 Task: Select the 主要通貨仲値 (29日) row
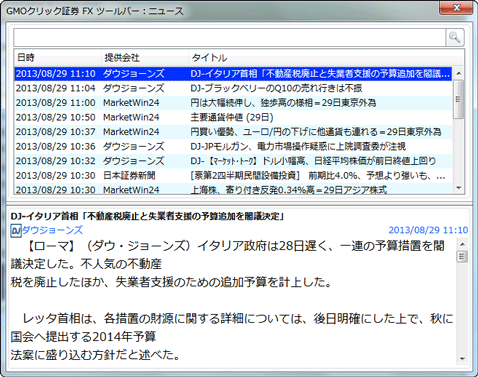click(233, 117)
